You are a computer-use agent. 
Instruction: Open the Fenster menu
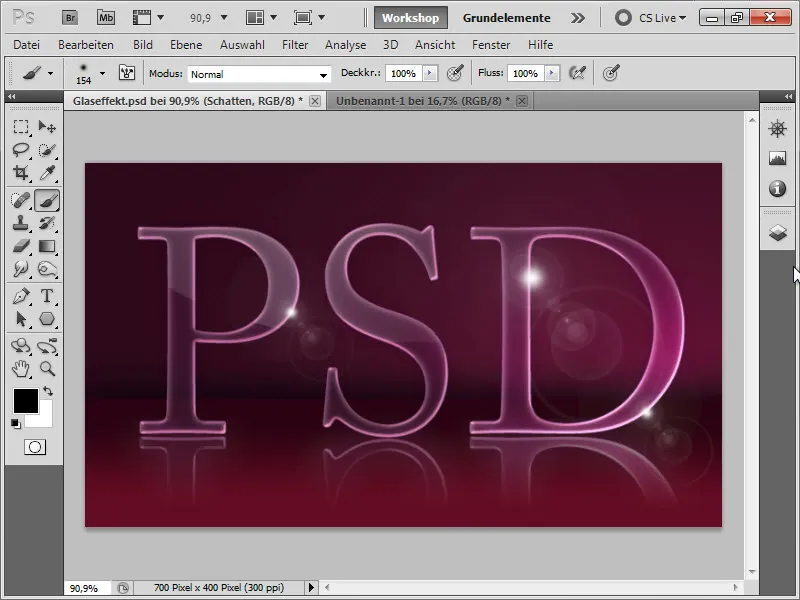pos(491,45)
